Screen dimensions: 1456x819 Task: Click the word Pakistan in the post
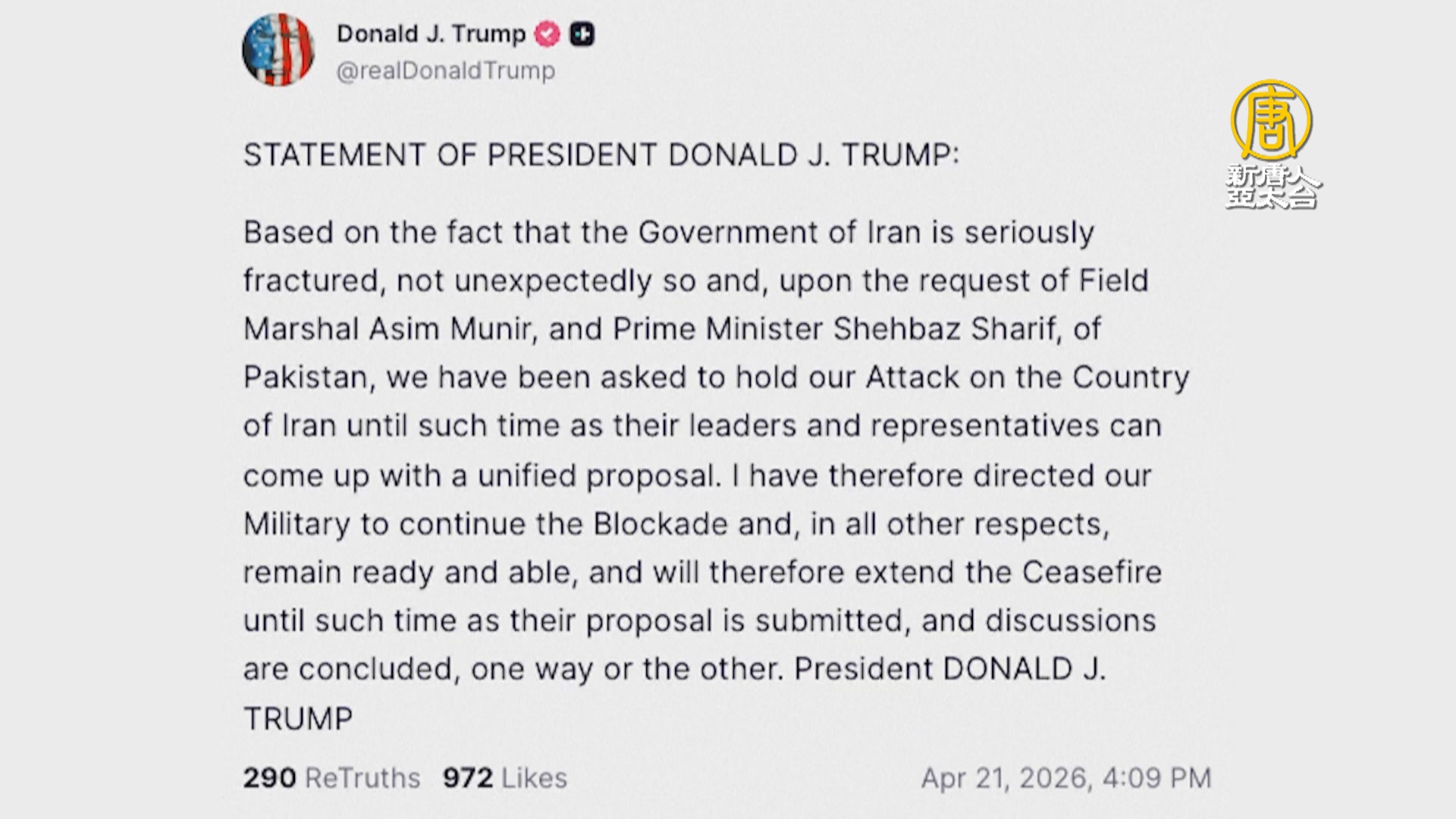(x=306, y=378)
